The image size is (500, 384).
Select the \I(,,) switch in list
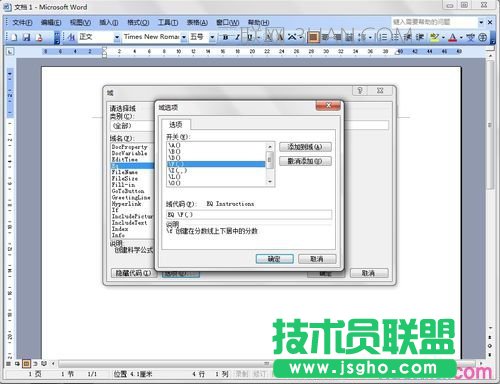pyautogui.click(x=216, y=170)
